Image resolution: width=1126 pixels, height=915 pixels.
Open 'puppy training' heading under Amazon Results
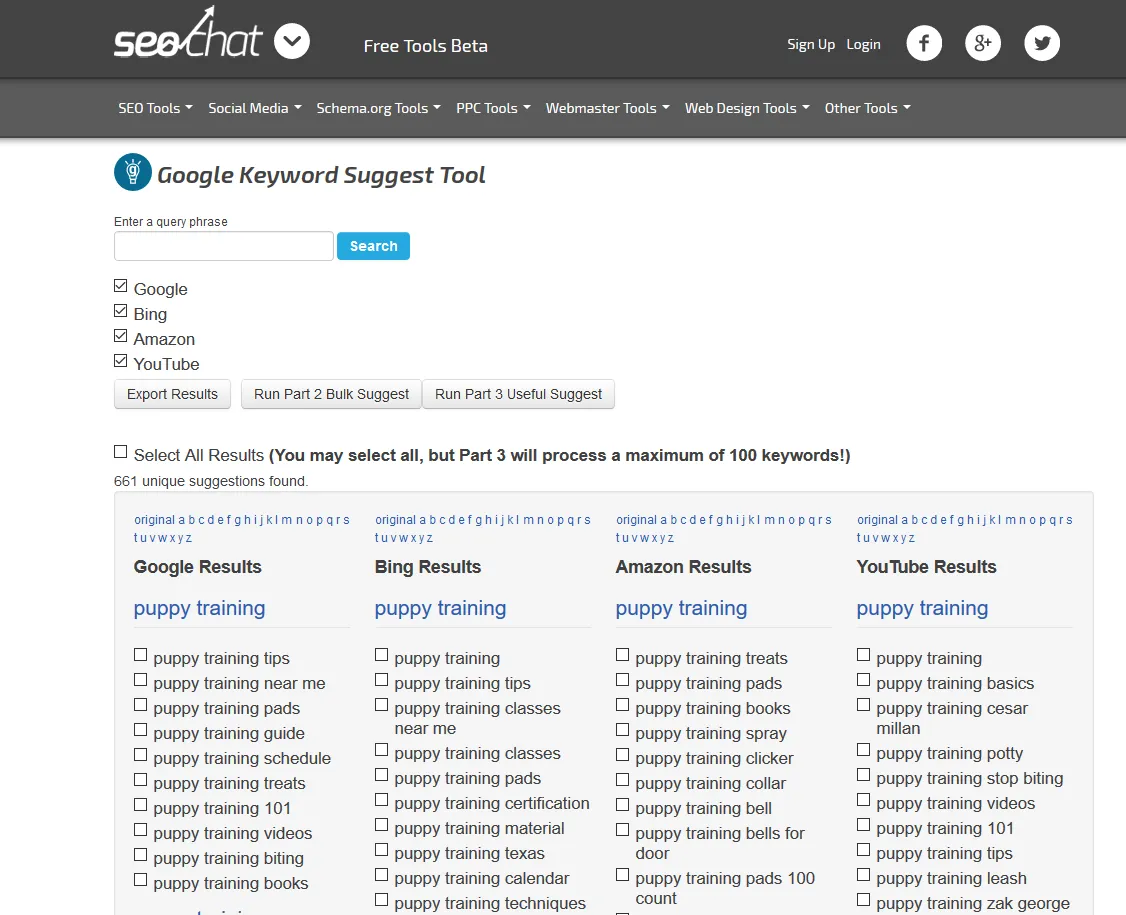[681, 608]
